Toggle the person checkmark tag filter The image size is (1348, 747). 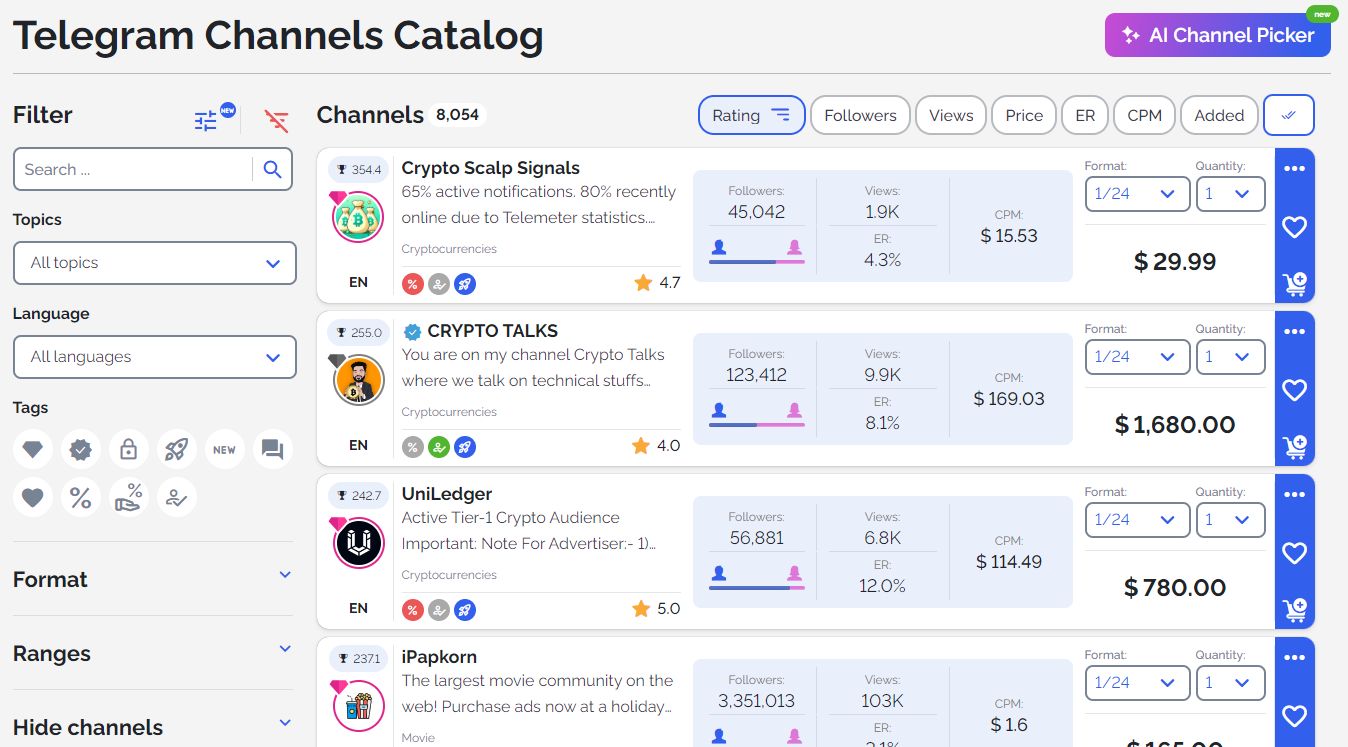click(177, 498)
